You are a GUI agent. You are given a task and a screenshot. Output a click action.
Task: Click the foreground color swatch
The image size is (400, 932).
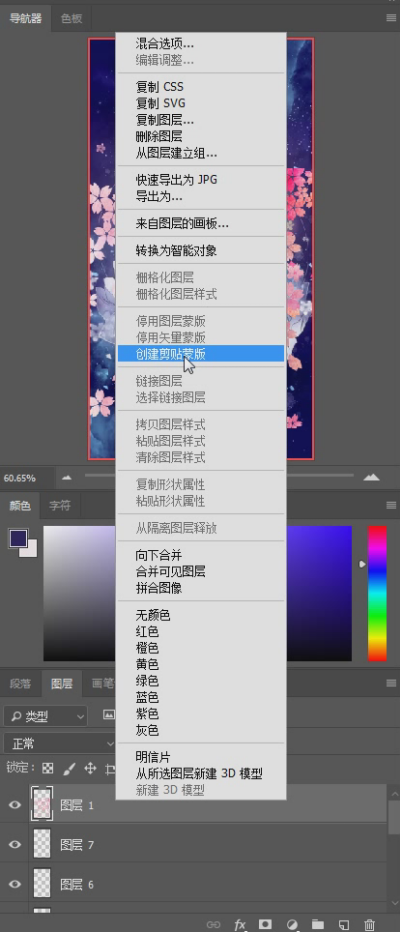18,538
